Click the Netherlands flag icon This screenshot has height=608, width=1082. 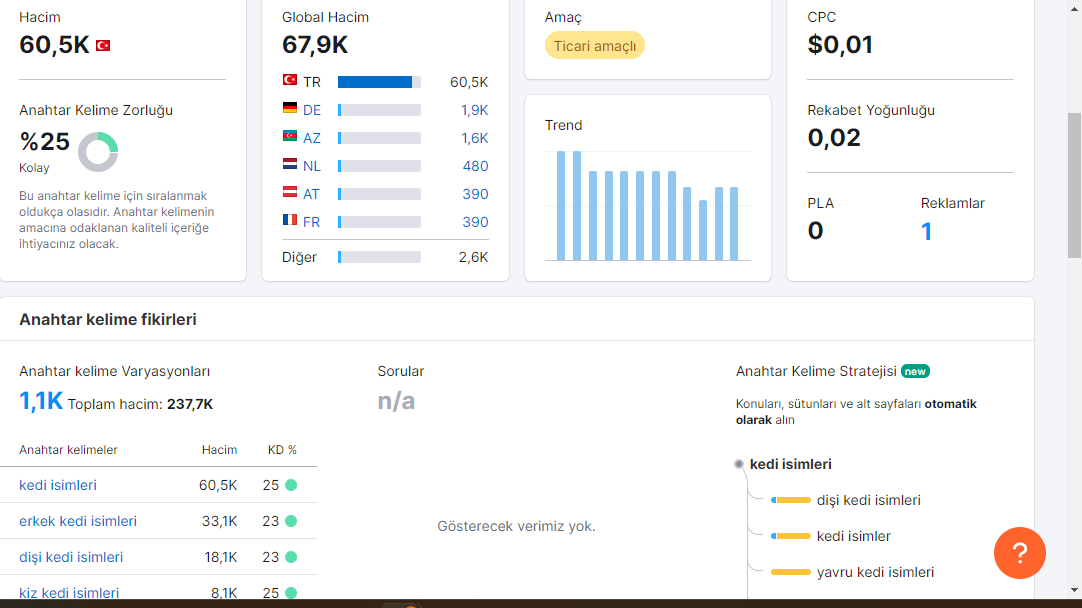coord(290,164)
